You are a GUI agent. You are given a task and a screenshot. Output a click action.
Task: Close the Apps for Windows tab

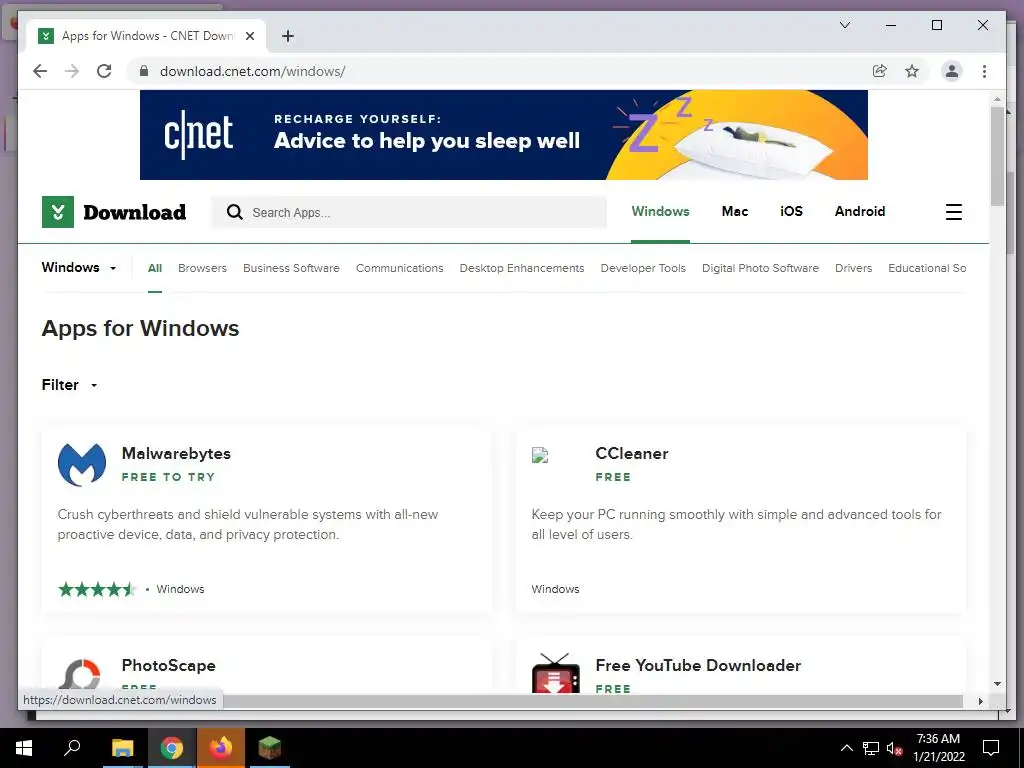(250, 36)
